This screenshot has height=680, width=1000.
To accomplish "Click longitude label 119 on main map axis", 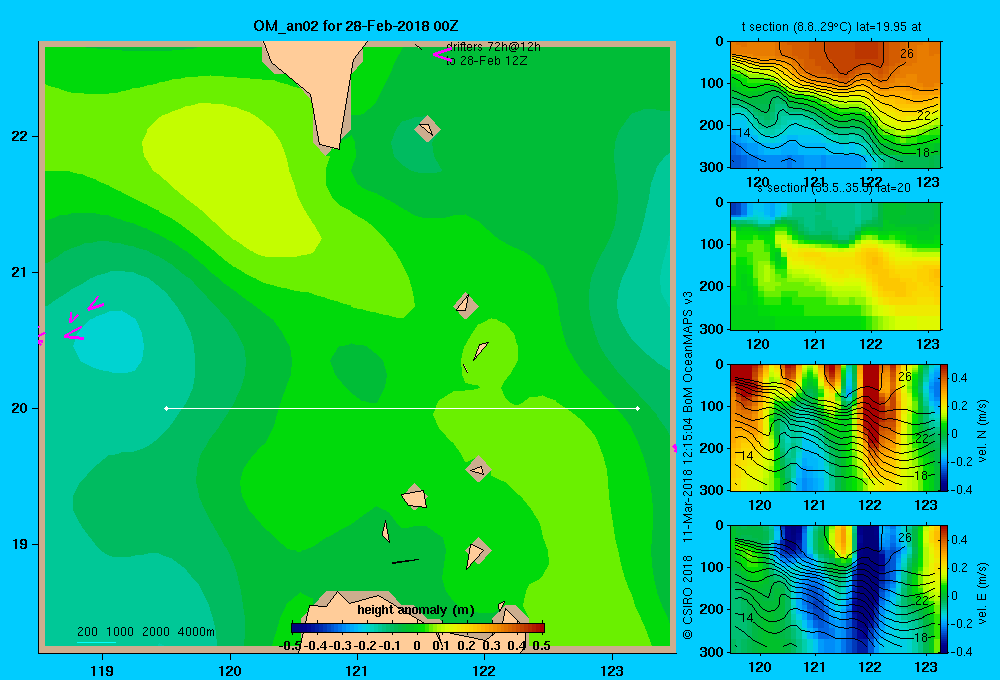I will click(102, 670).
